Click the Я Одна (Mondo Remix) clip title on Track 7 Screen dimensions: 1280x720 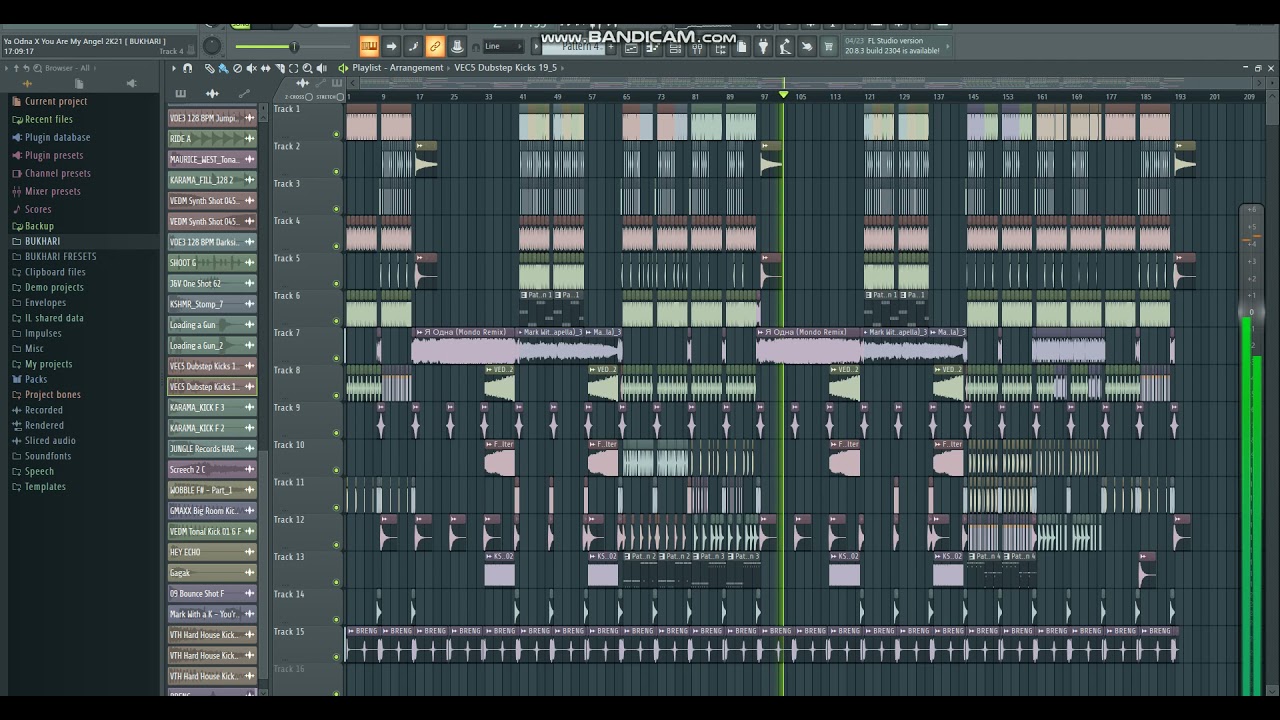pyautogui.click(x=466, y=332)
